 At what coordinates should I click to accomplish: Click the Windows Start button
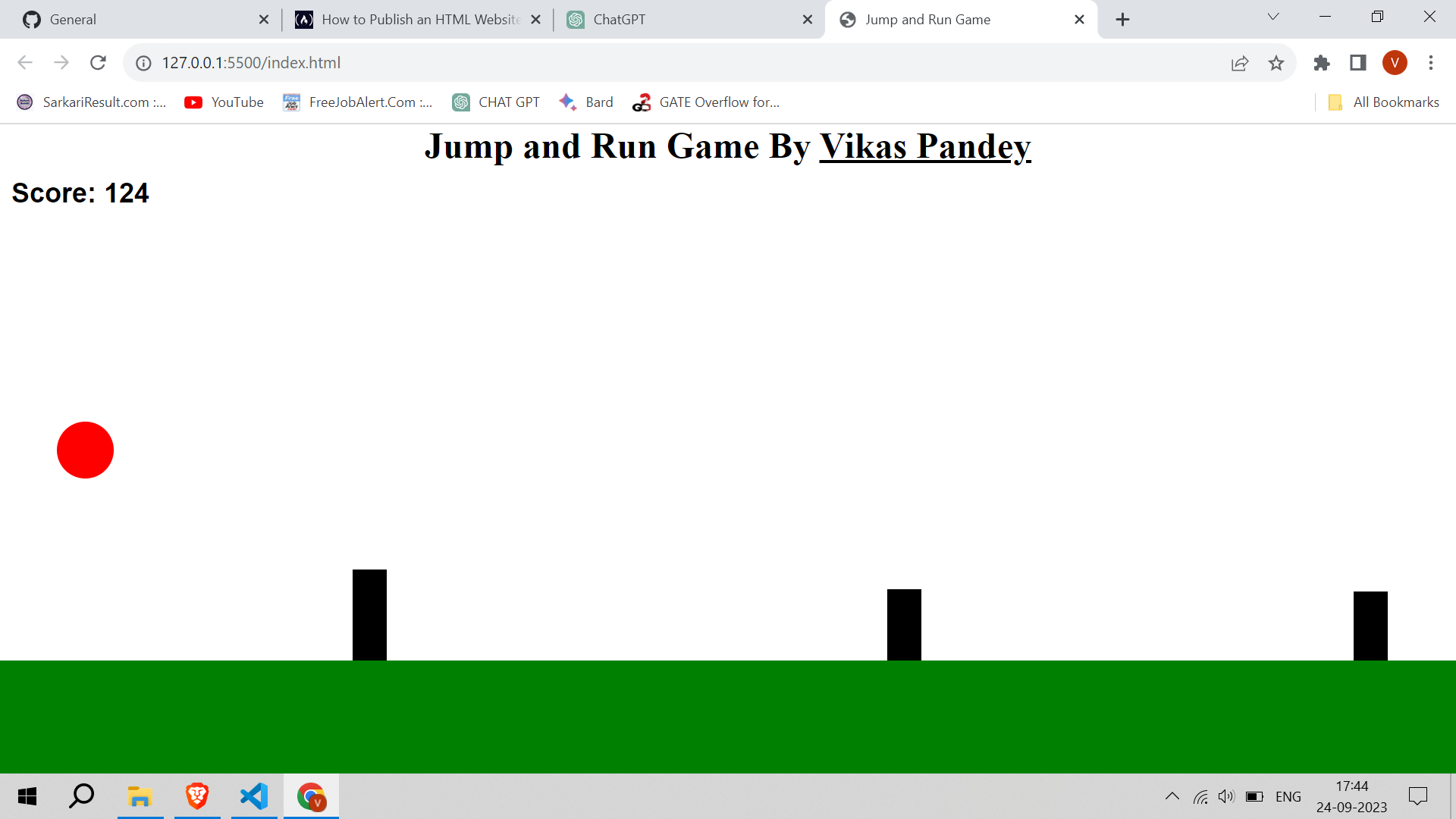click(x=27, y=796)
